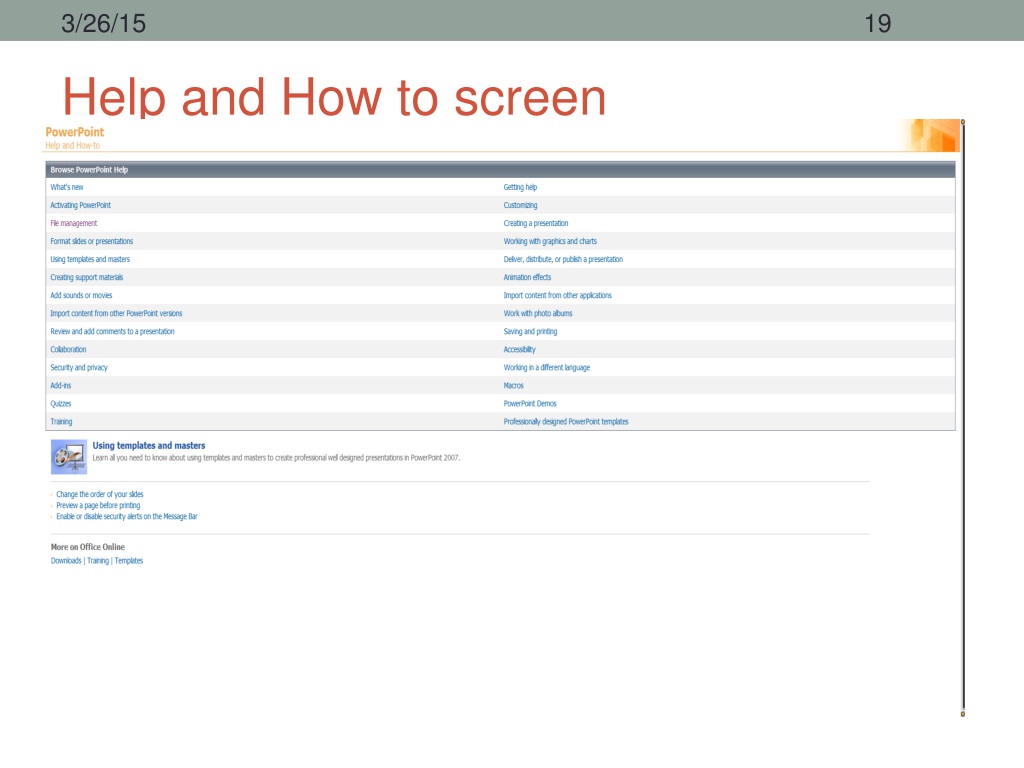Viewport: 1024px width, 768px height.
Task: Click the slide title Help and How to screen
Action: 334,97
